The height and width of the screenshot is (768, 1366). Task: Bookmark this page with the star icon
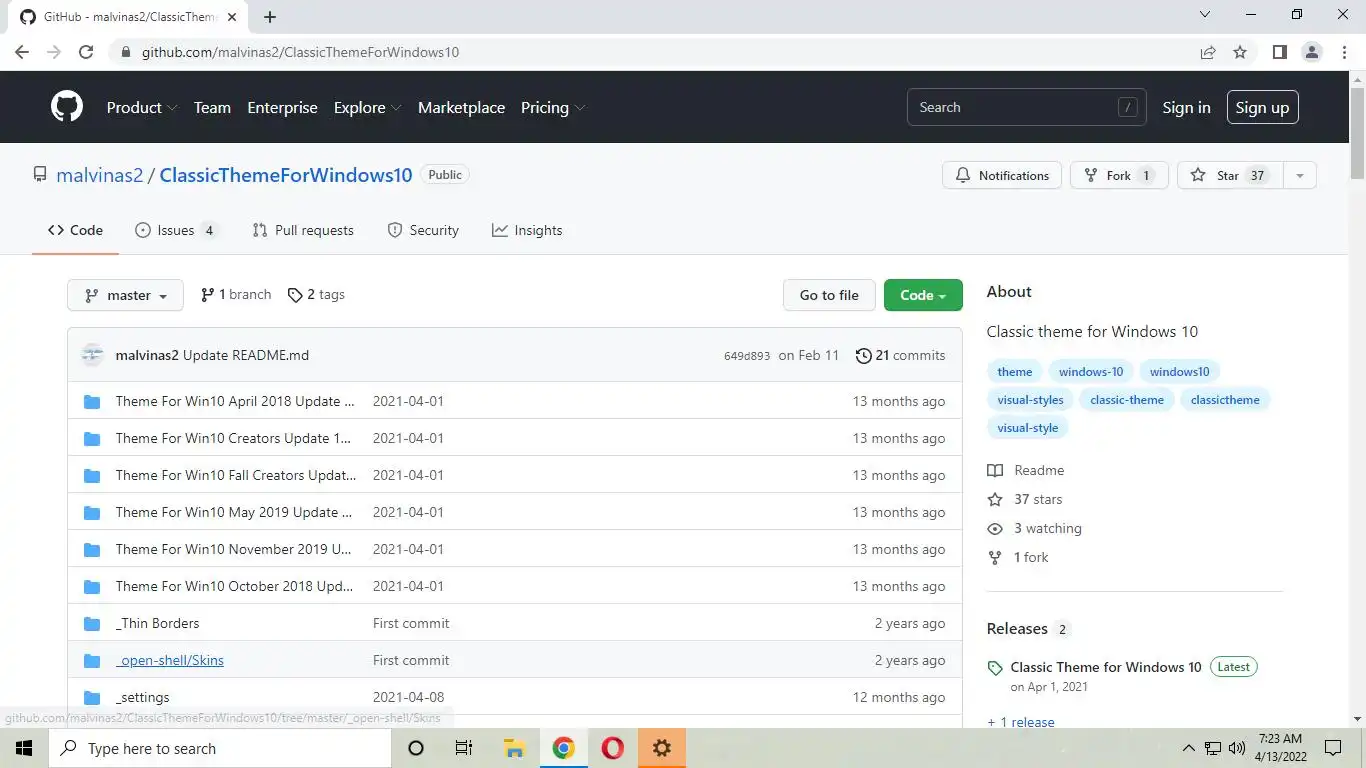click(1240, 52)
